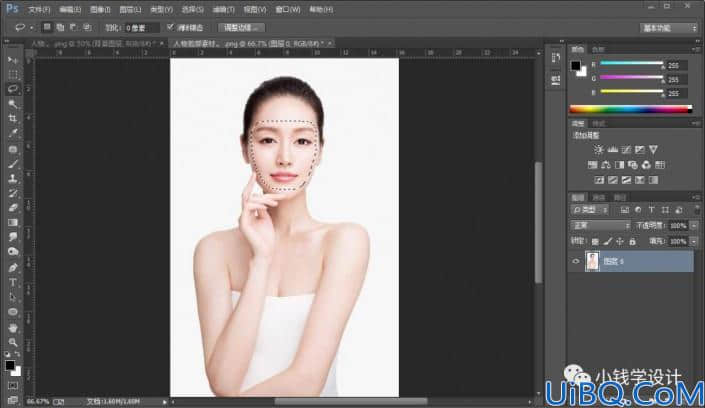Open the layer kind filter dropdown
This screenshot has width=705, height=408.
(590, 210)
